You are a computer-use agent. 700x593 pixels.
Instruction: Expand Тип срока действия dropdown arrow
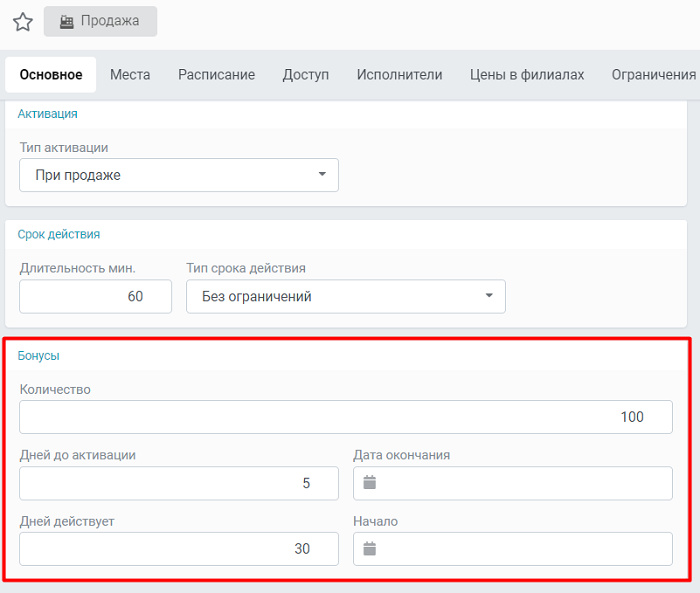[489, 296]
